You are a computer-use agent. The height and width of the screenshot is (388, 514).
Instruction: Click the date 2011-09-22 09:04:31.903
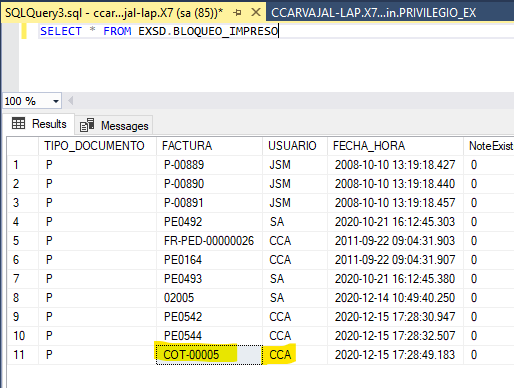[395, 241]
